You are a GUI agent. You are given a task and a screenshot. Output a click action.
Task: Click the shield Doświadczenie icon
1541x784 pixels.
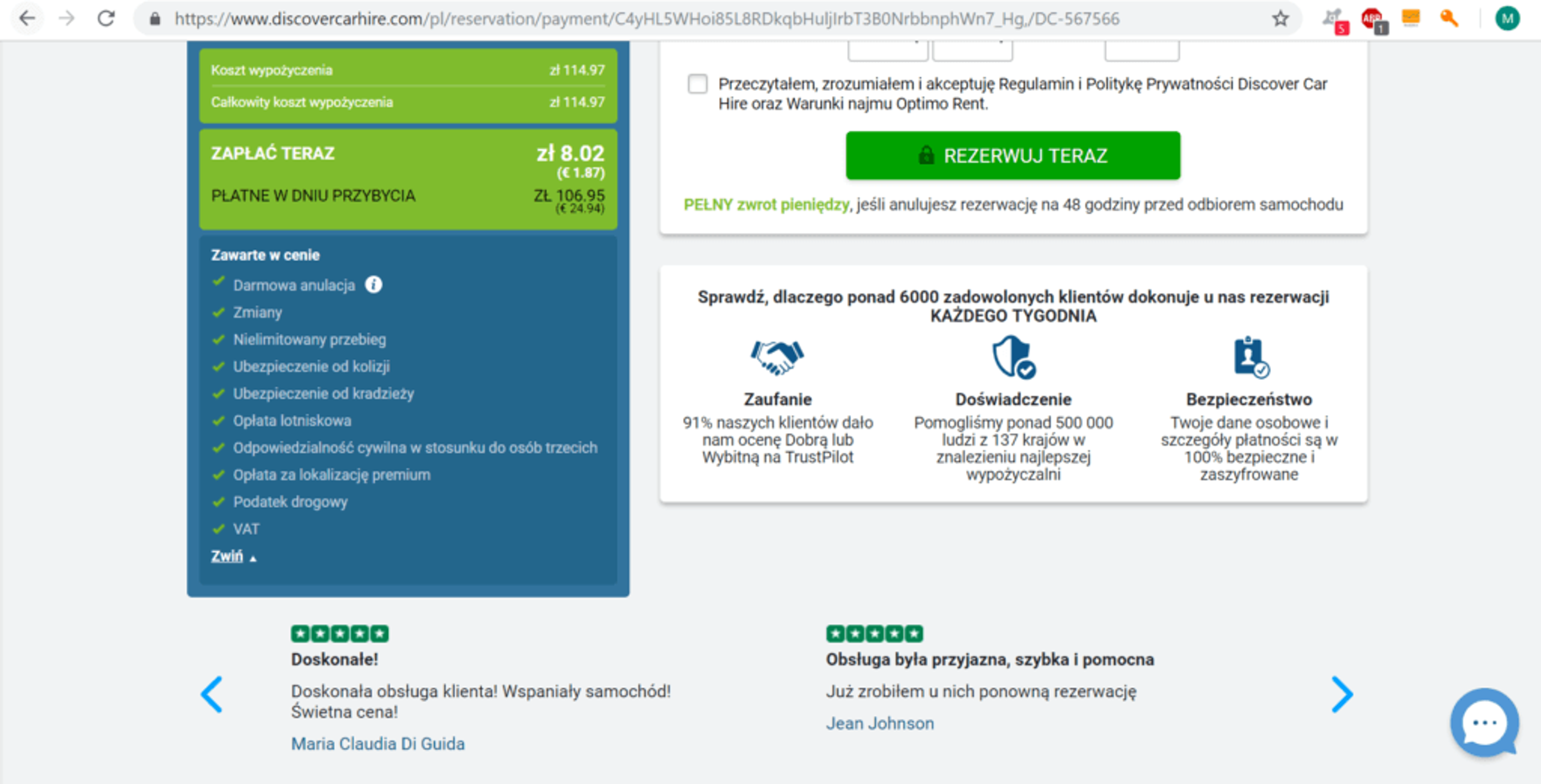click(1013, 357)
